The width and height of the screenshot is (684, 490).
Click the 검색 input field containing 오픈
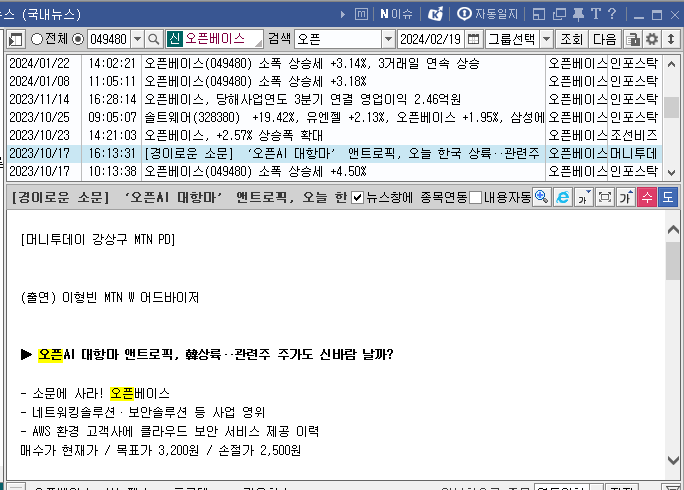click(x=339, y=39)
